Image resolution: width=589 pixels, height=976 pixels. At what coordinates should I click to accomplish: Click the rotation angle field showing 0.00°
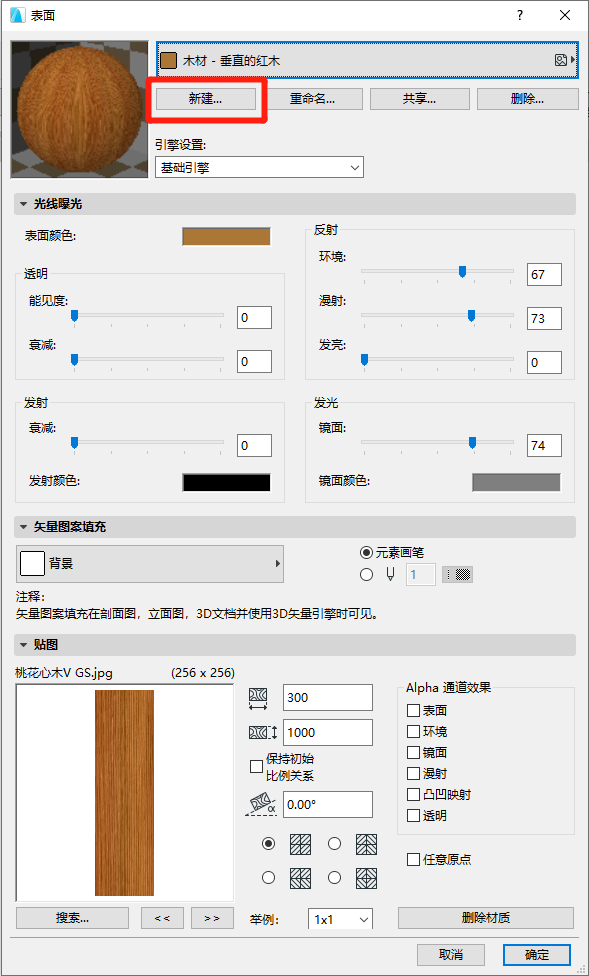[x=328, y=804]
